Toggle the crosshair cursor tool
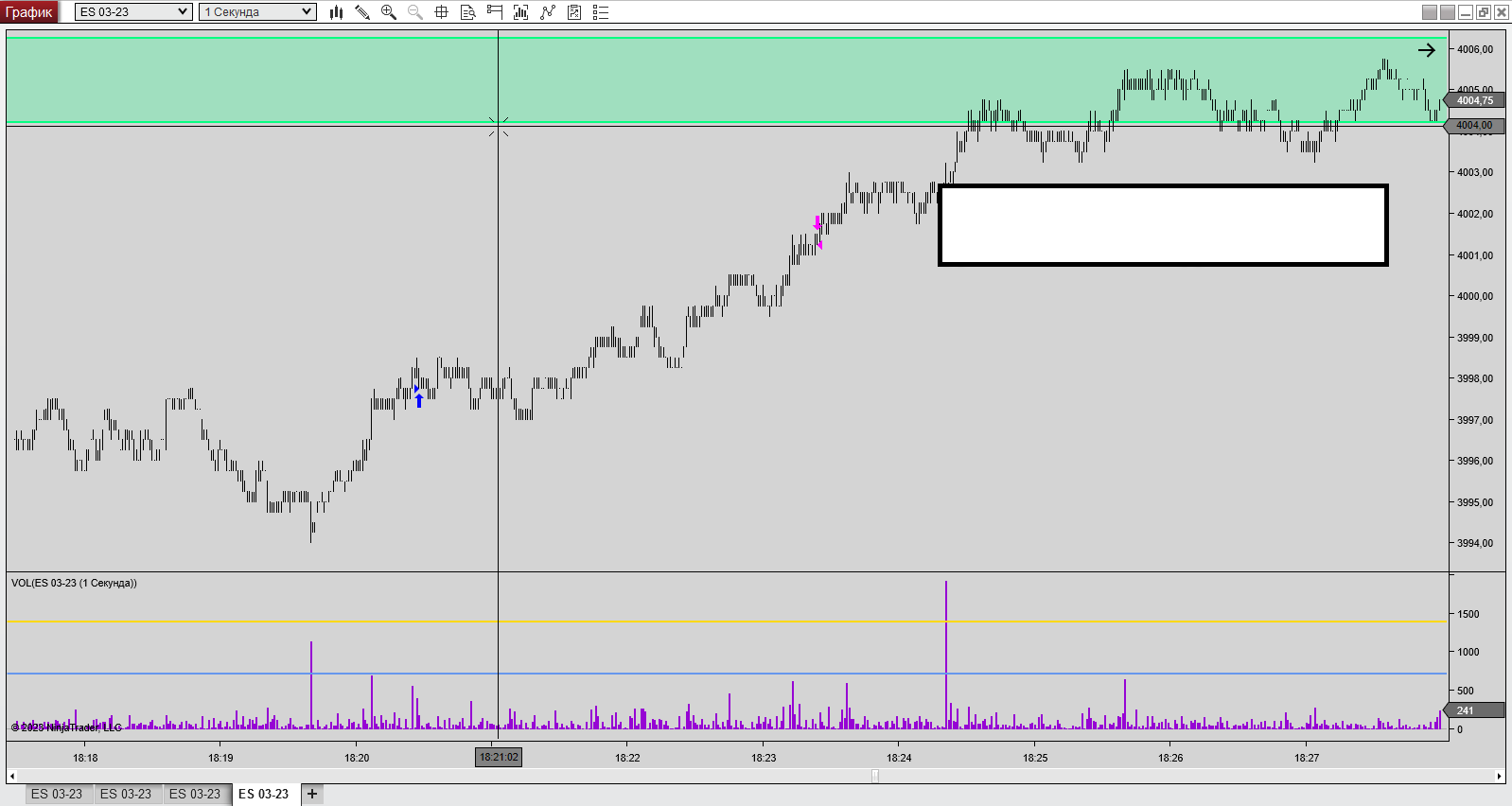The image size is (1512, 806). 441,12
